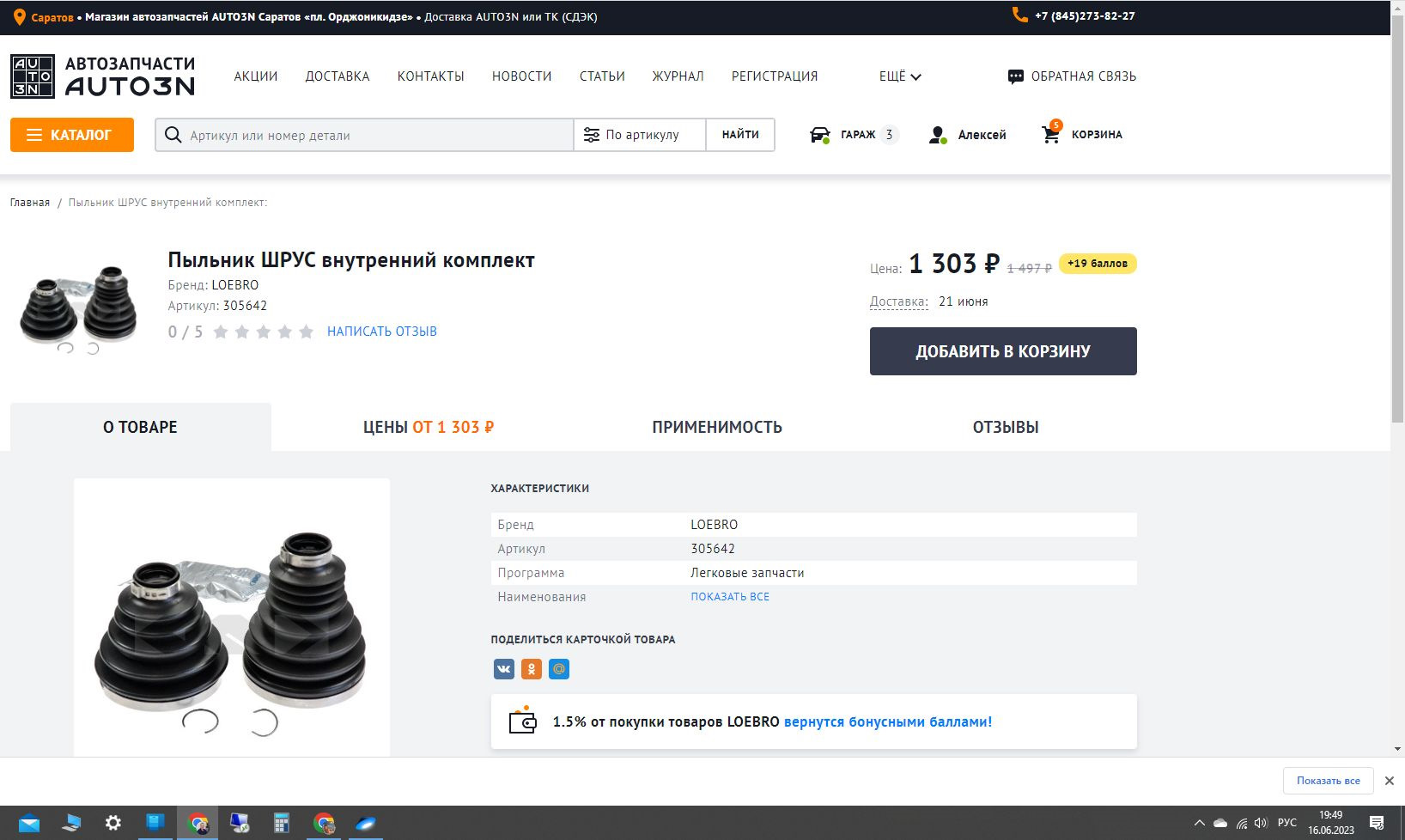Click the Алексей account name

click(982, 135)
